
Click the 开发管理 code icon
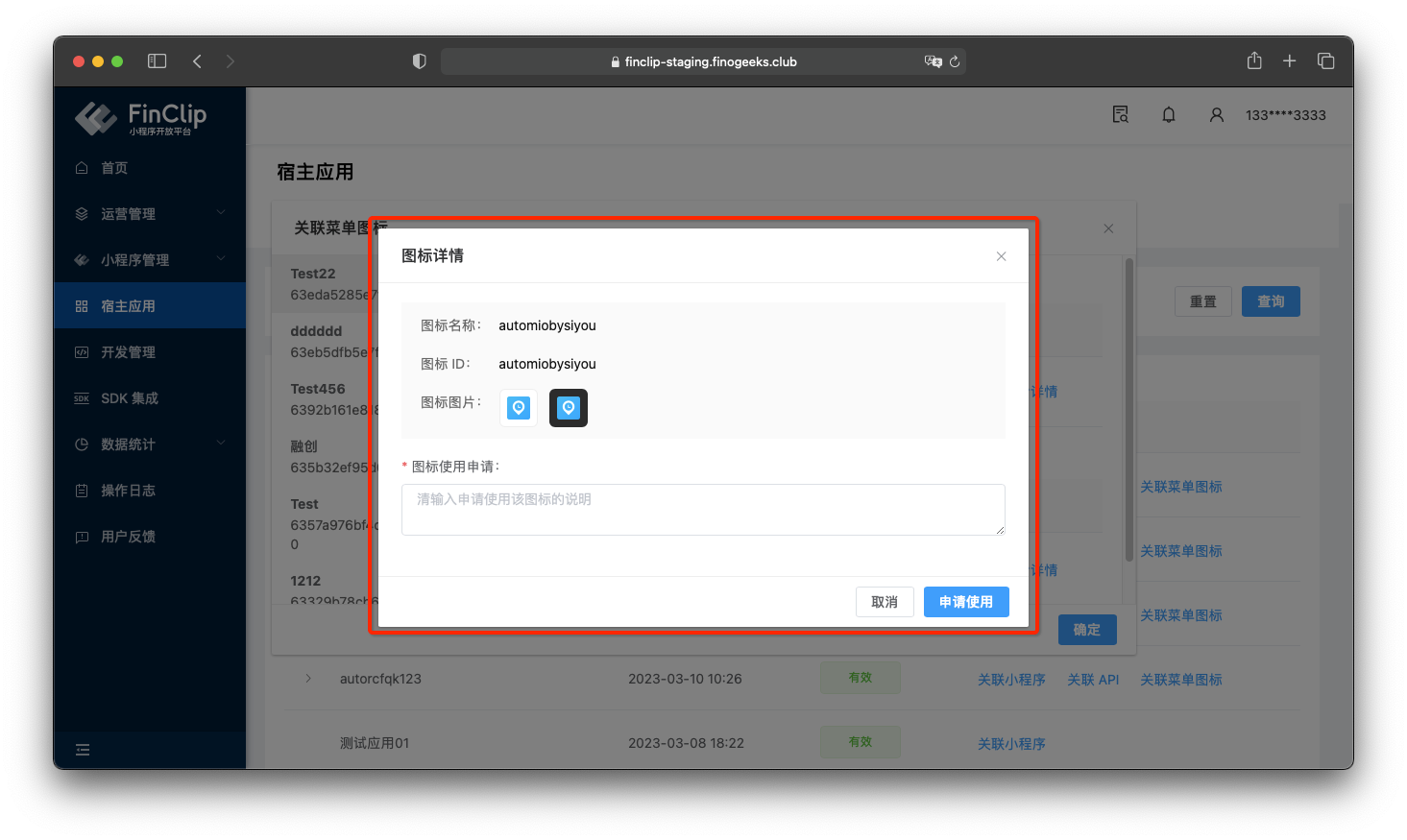coord(83,351)
